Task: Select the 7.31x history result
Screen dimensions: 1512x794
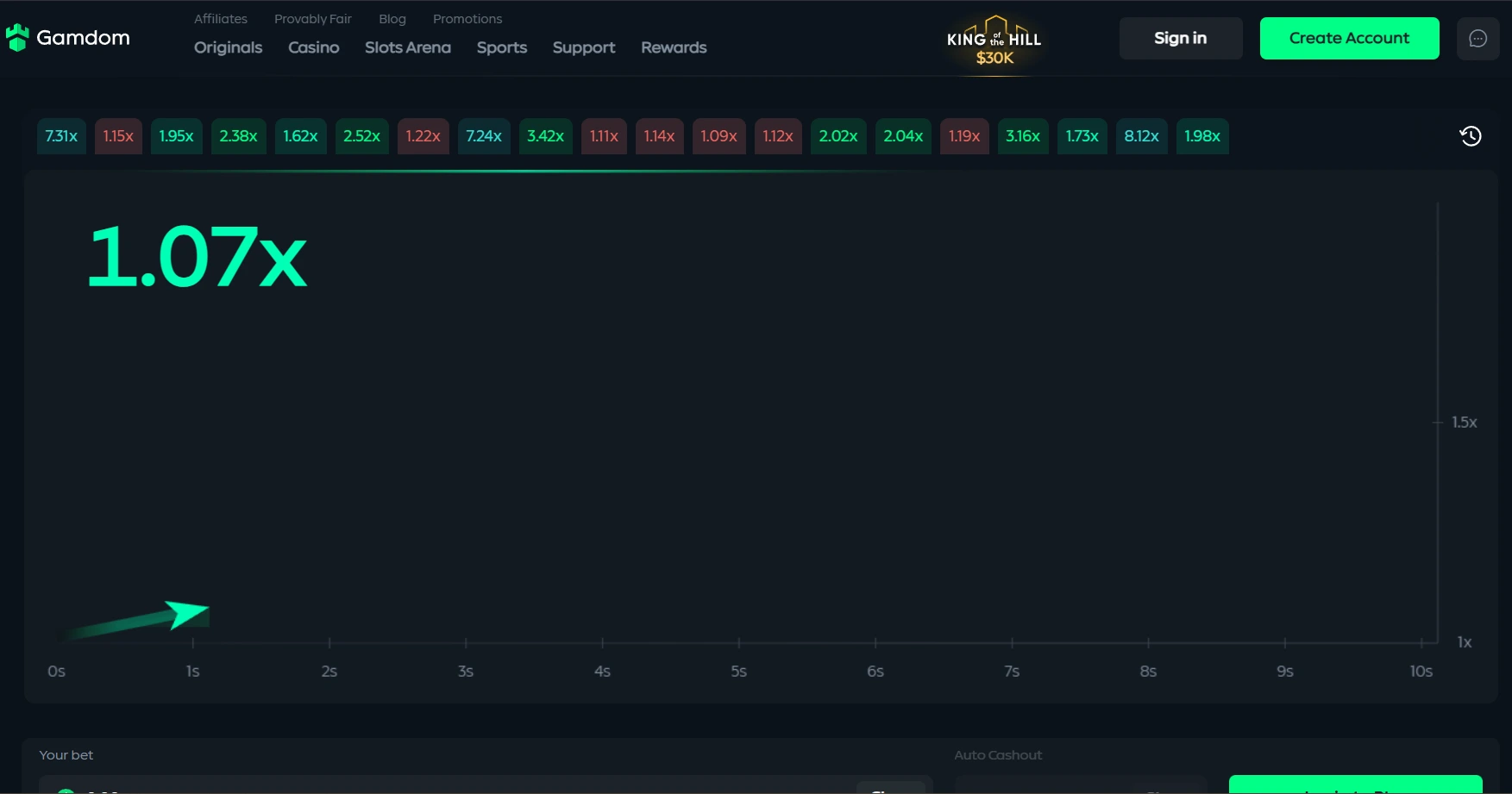Action: click(x=61, y=136)
